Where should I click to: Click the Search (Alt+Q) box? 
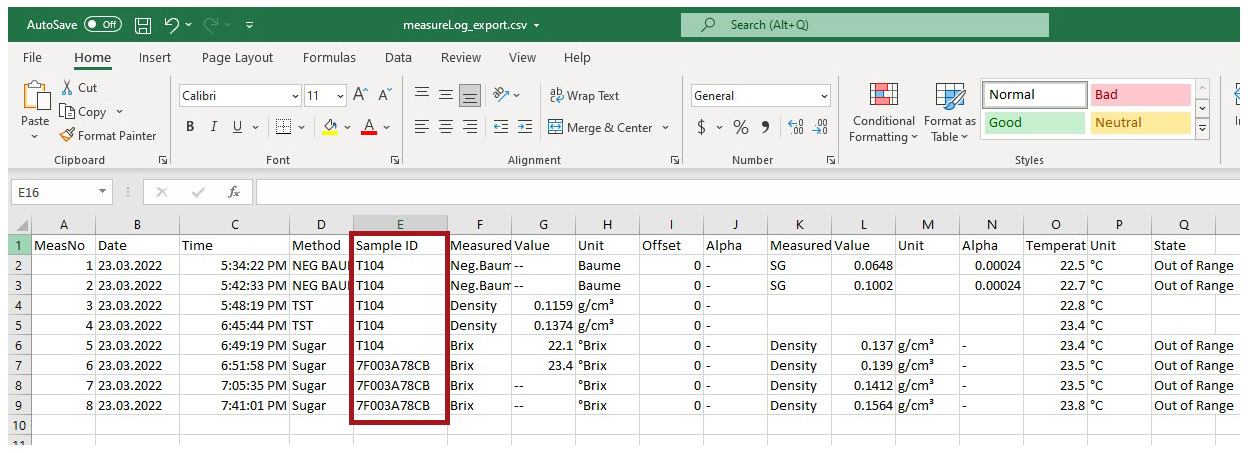tap(865, 24)
